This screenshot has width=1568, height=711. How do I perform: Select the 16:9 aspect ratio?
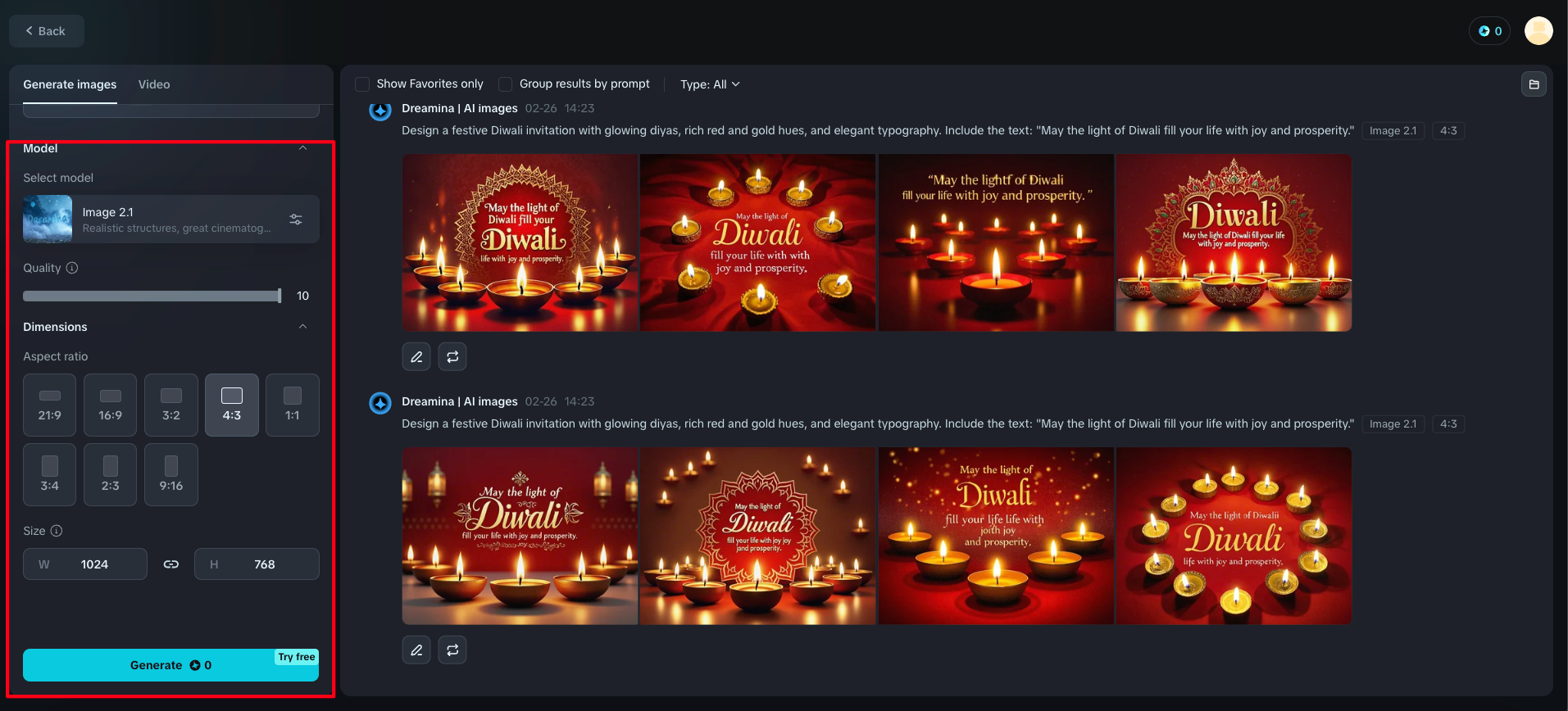tap(111, 405)
